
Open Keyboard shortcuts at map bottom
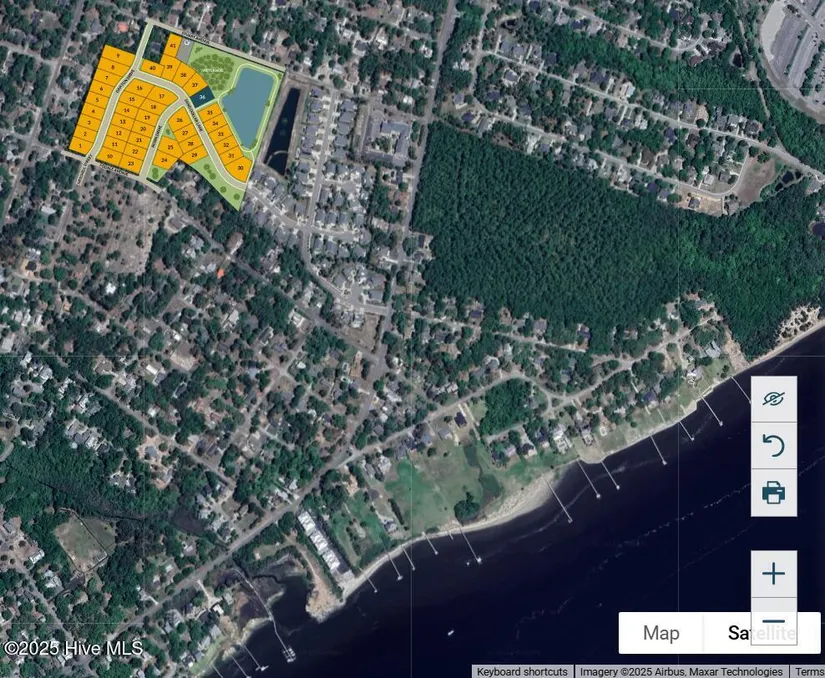pos(522,672)
